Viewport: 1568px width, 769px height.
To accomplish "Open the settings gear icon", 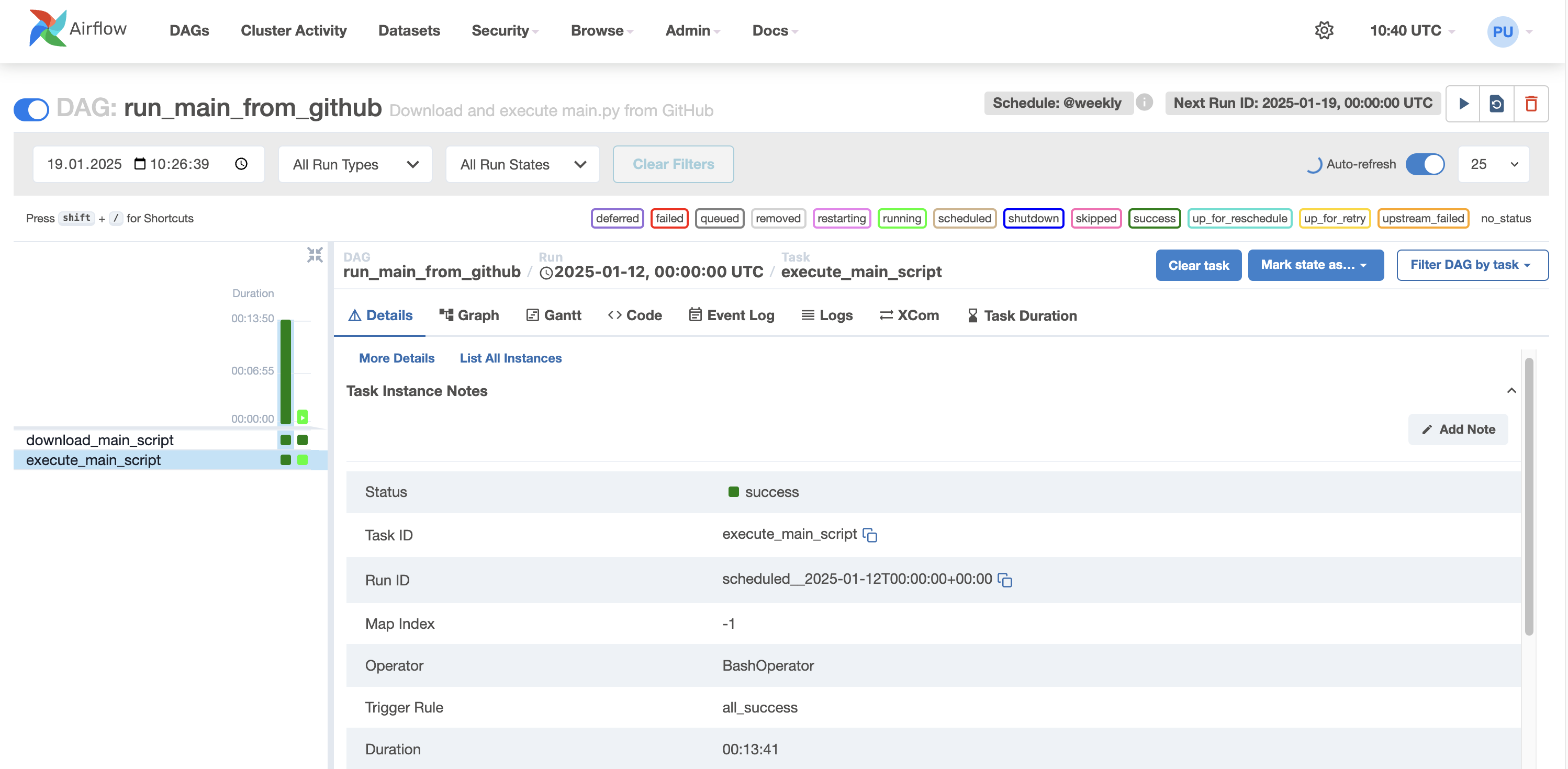I will [x=1324, y=30].
